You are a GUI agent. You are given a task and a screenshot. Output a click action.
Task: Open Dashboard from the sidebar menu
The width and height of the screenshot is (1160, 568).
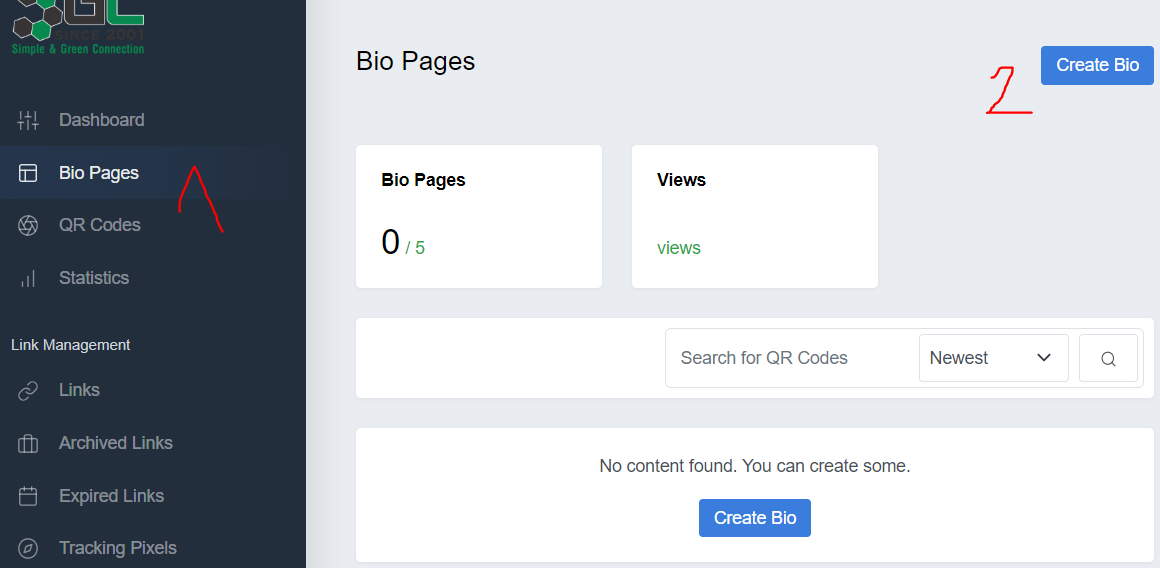(101, 120)
